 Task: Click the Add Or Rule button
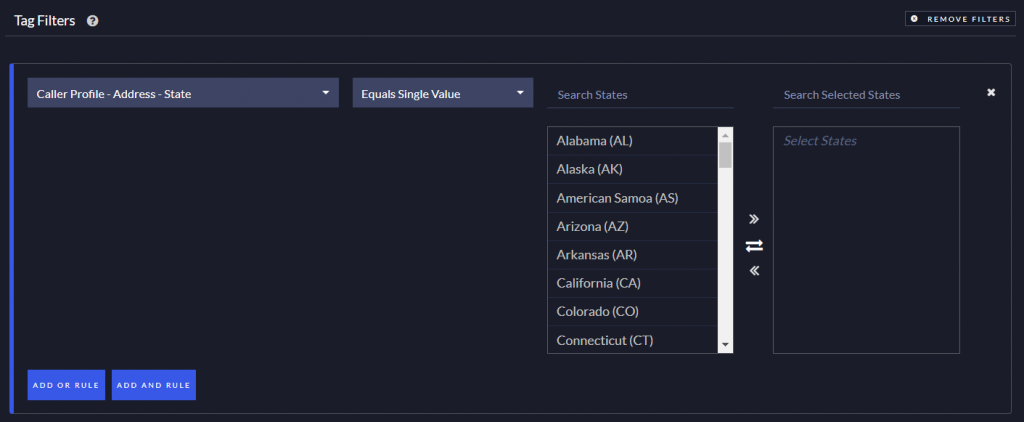[x=66, y=385]
